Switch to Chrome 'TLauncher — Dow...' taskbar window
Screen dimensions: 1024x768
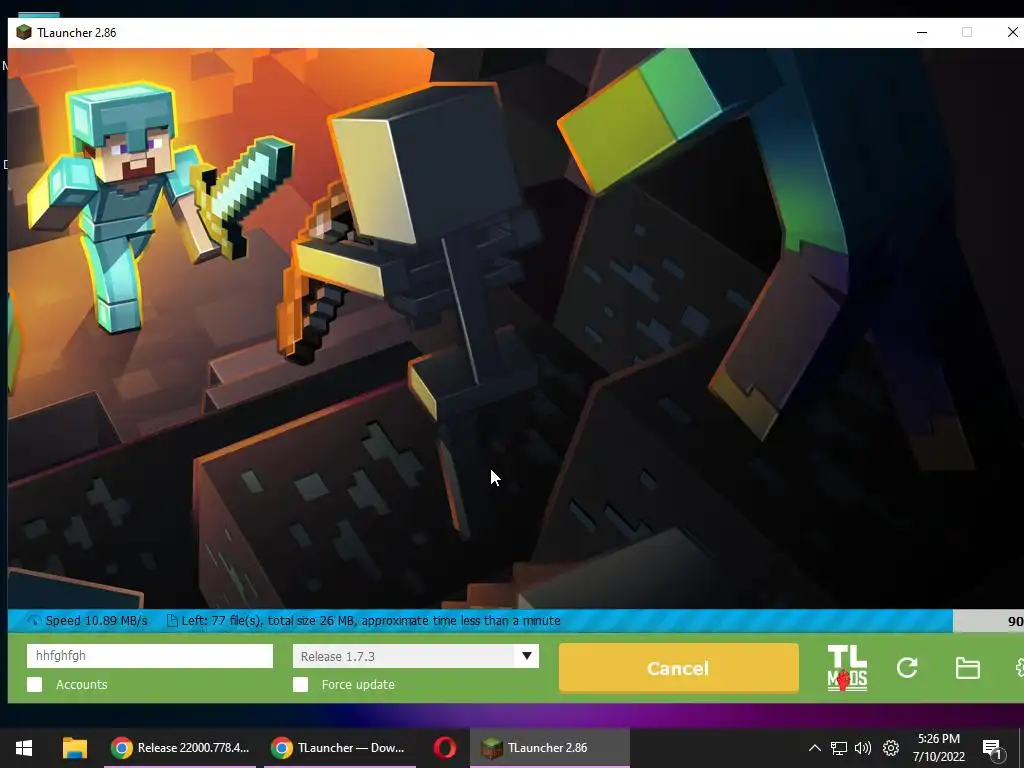[340, 748]
